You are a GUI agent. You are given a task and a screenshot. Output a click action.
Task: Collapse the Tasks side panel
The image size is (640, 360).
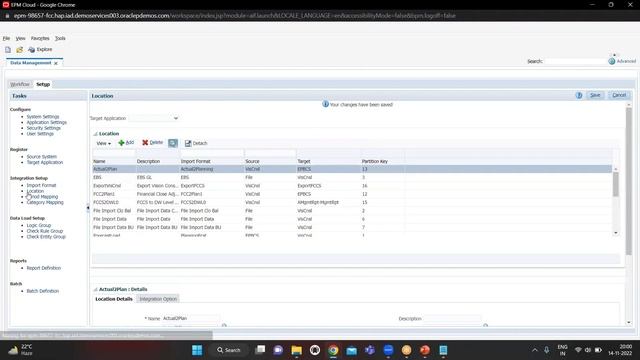(x=88, y=208)
